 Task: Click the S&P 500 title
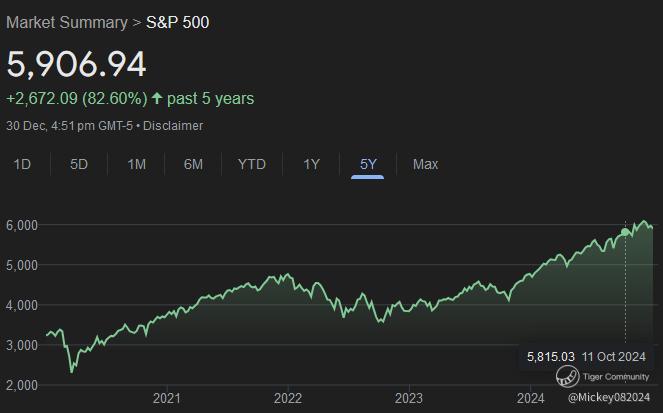pyautogui.click(x=178, y=21)
